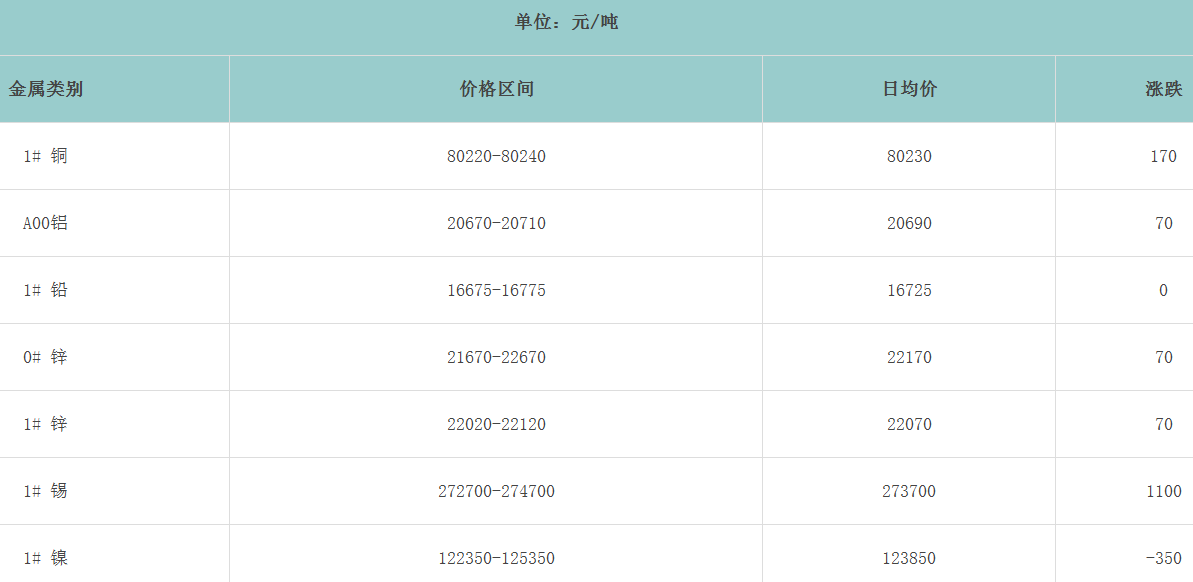Select the 1# 锌 row label
Viewport: 1193px width, 582px height.
46,424
